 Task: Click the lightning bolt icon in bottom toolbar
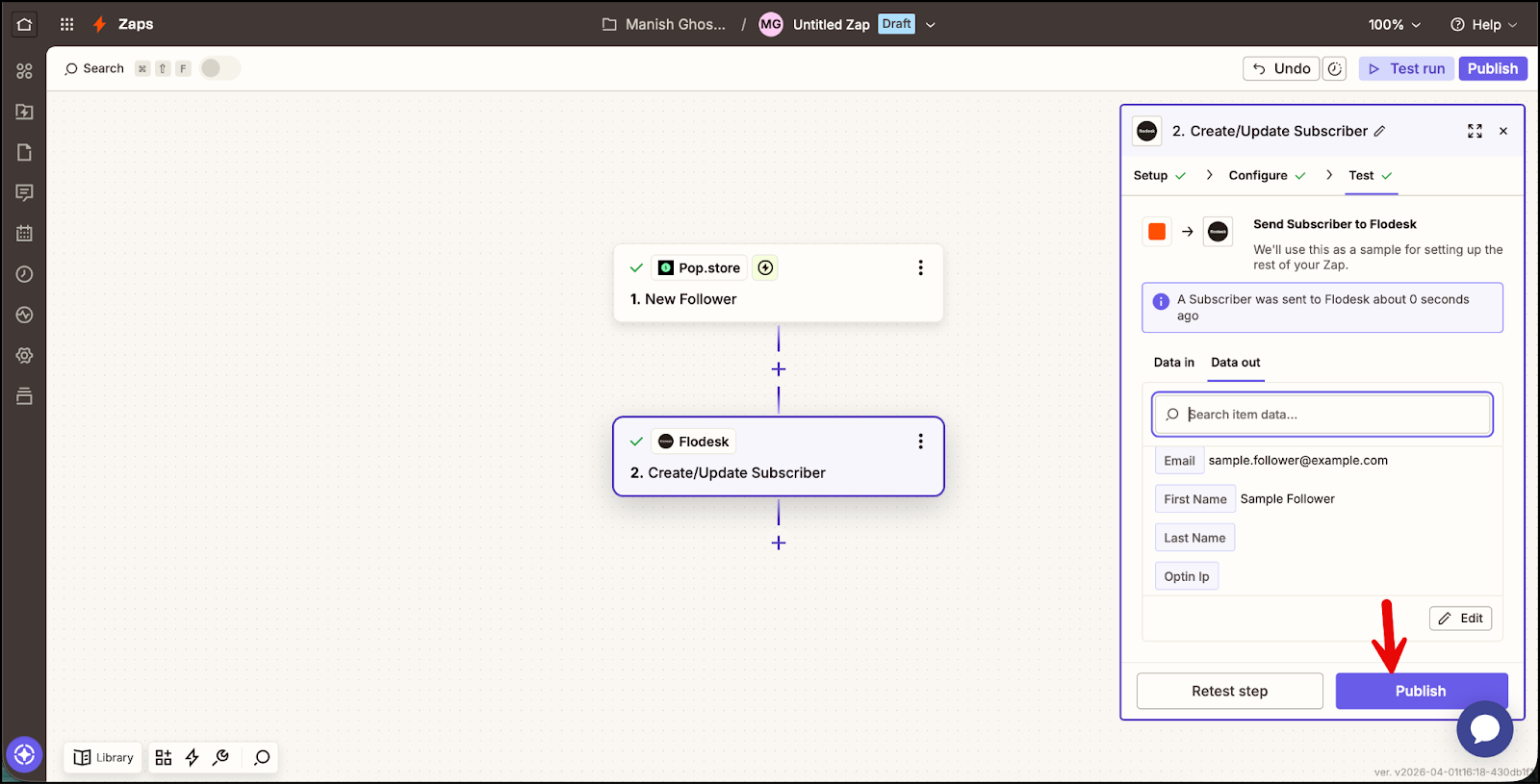[x=192, y=758]
